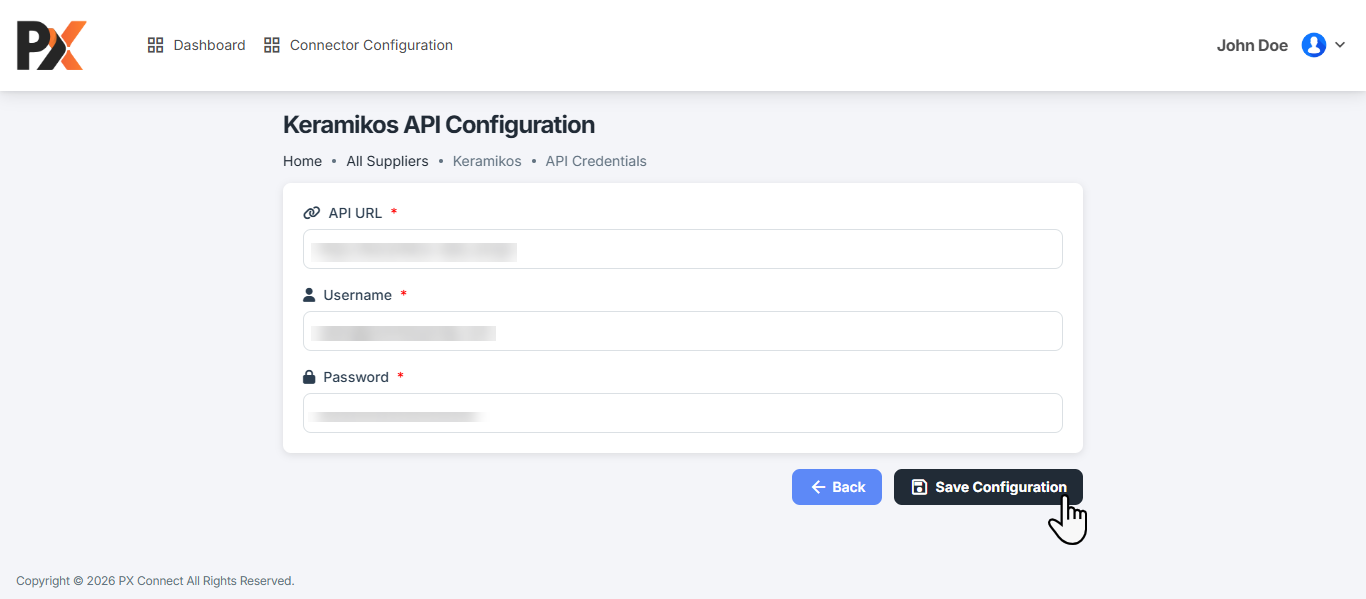1366x599 pixels.
Task: Click the PX logo in header
Action: (51, 45)
